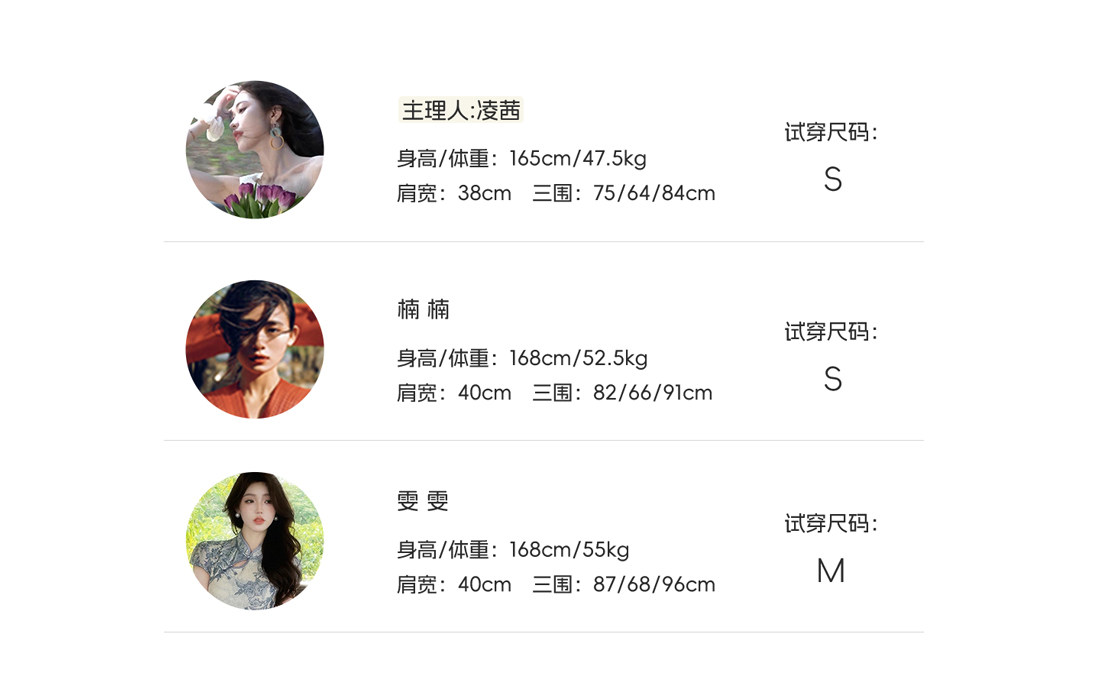Click 楠楠's height/weight 168cm/52.5kg text
This screenshot has width=1100, height=696.
[x=578, y=359]
